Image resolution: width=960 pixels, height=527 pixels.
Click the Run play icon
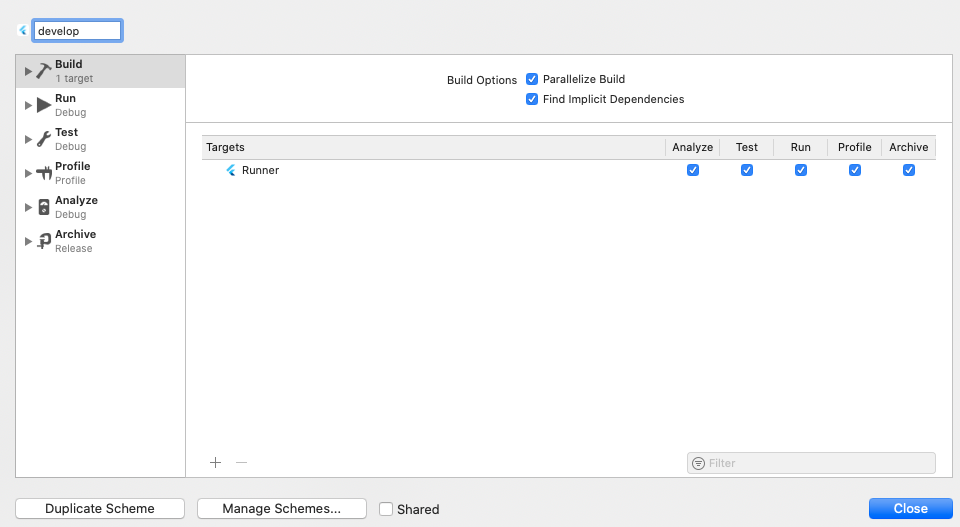(x=44, y=105)
